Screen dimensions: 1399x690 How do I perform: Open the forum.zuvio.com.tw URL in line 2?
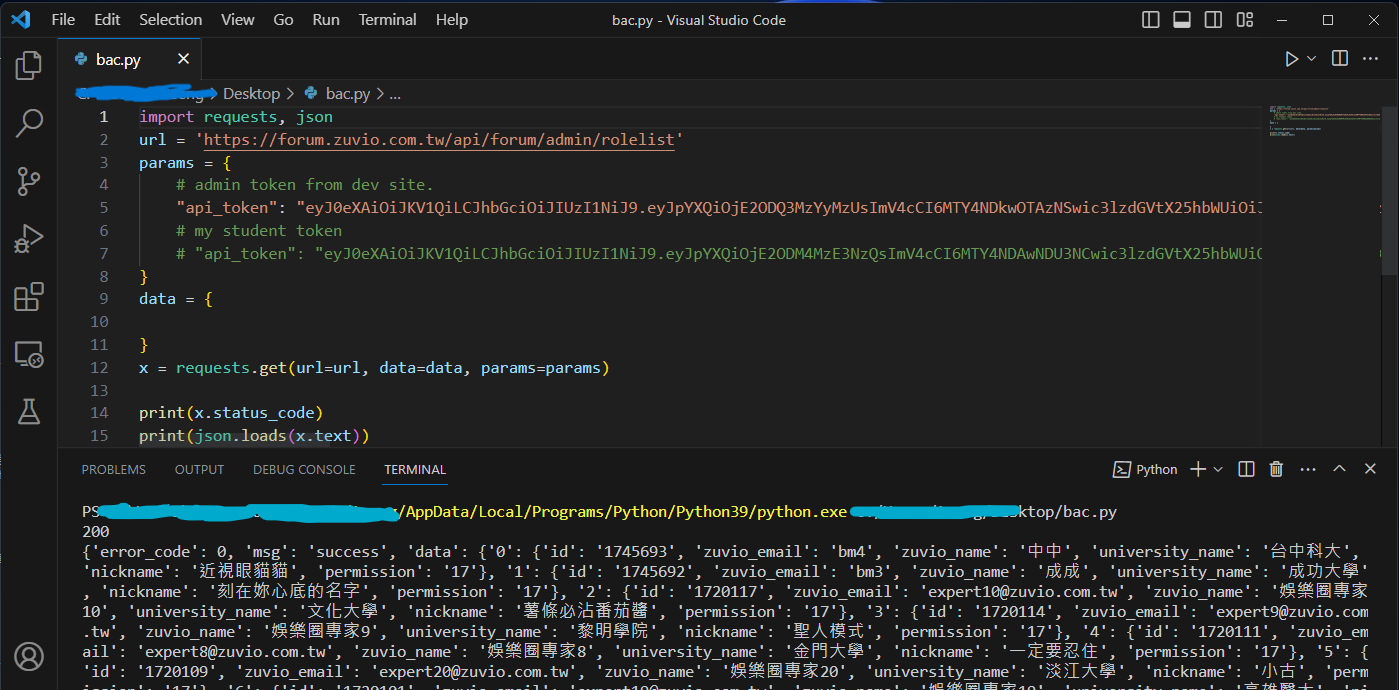440,140
